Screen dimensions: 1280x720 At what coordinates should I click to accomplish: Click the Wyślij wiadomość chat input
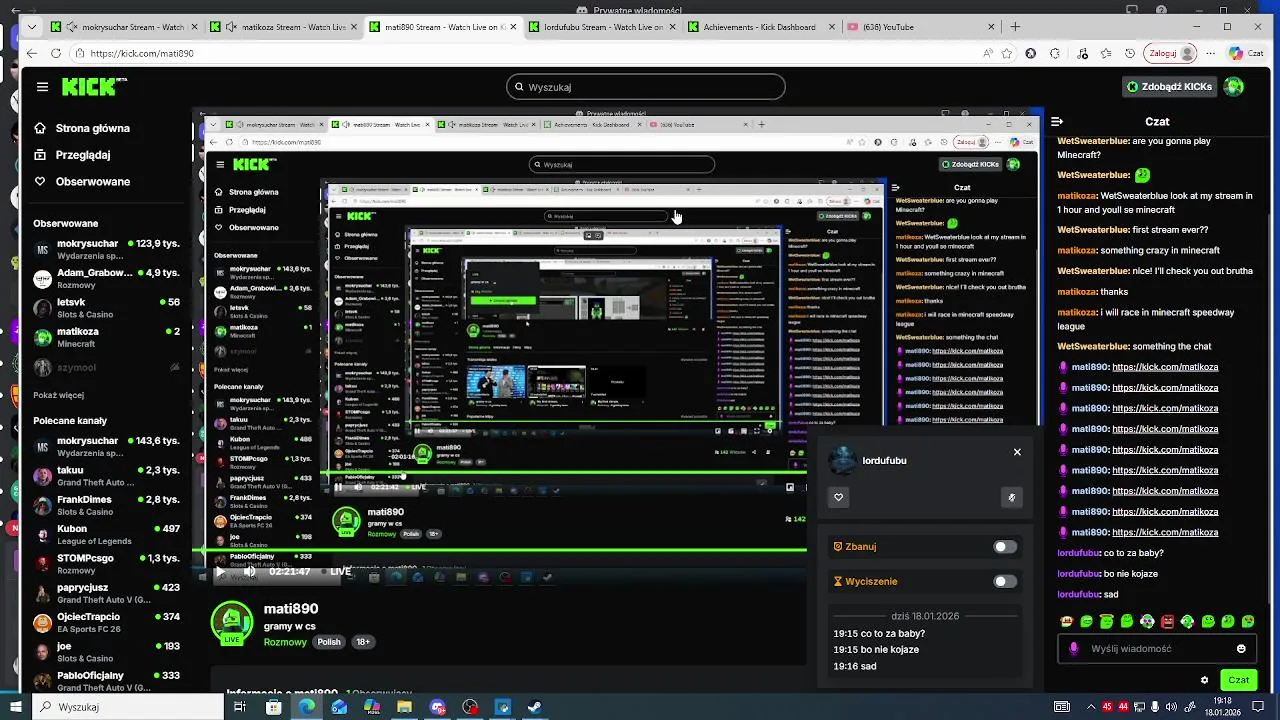pyautogui.click(x=1156, y=648)
